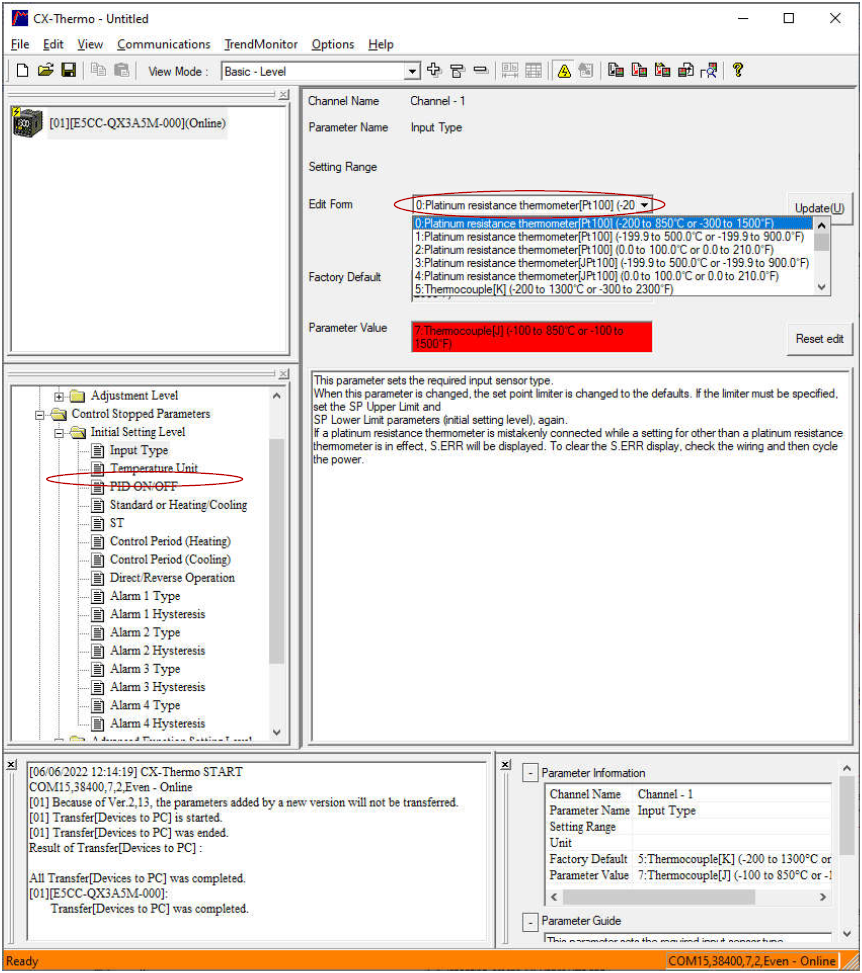Close the parameter tree panel with its X

pyautogui.click(x=284, y=374)
